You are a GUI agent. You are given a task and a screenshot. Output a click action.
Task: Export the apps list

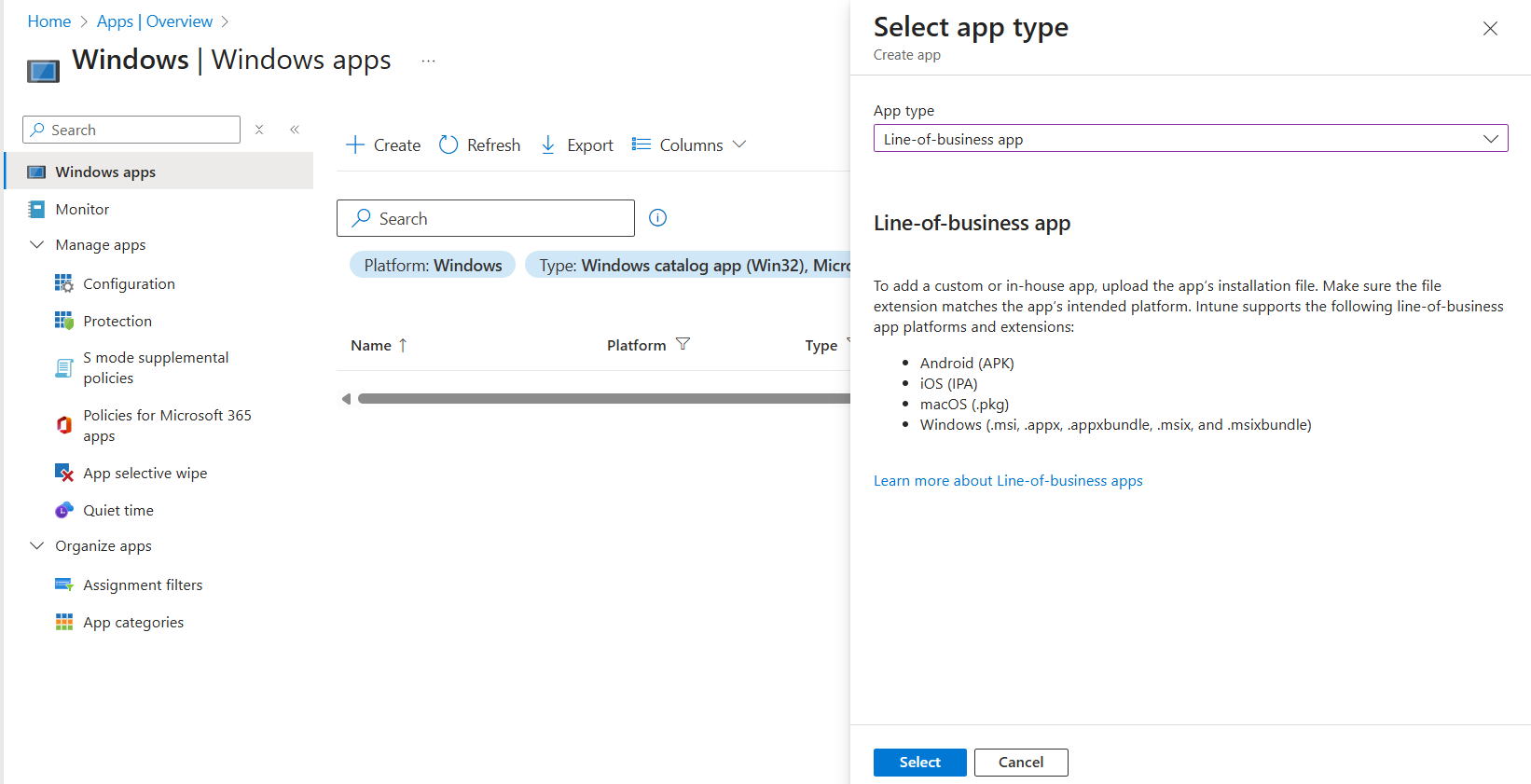pyautogui.click(x=576, y=144)
